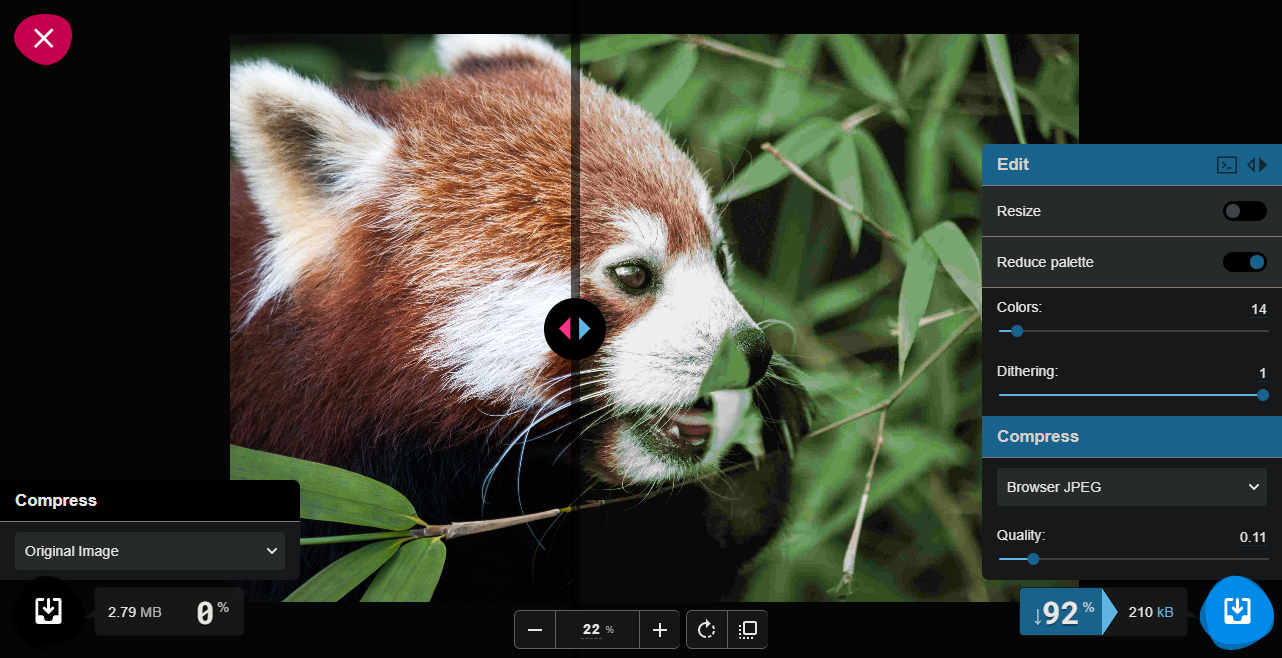This screenshot has height=658, width=1282.
Task: Zoom in with the plus button
Action: (x=659, y=630)
